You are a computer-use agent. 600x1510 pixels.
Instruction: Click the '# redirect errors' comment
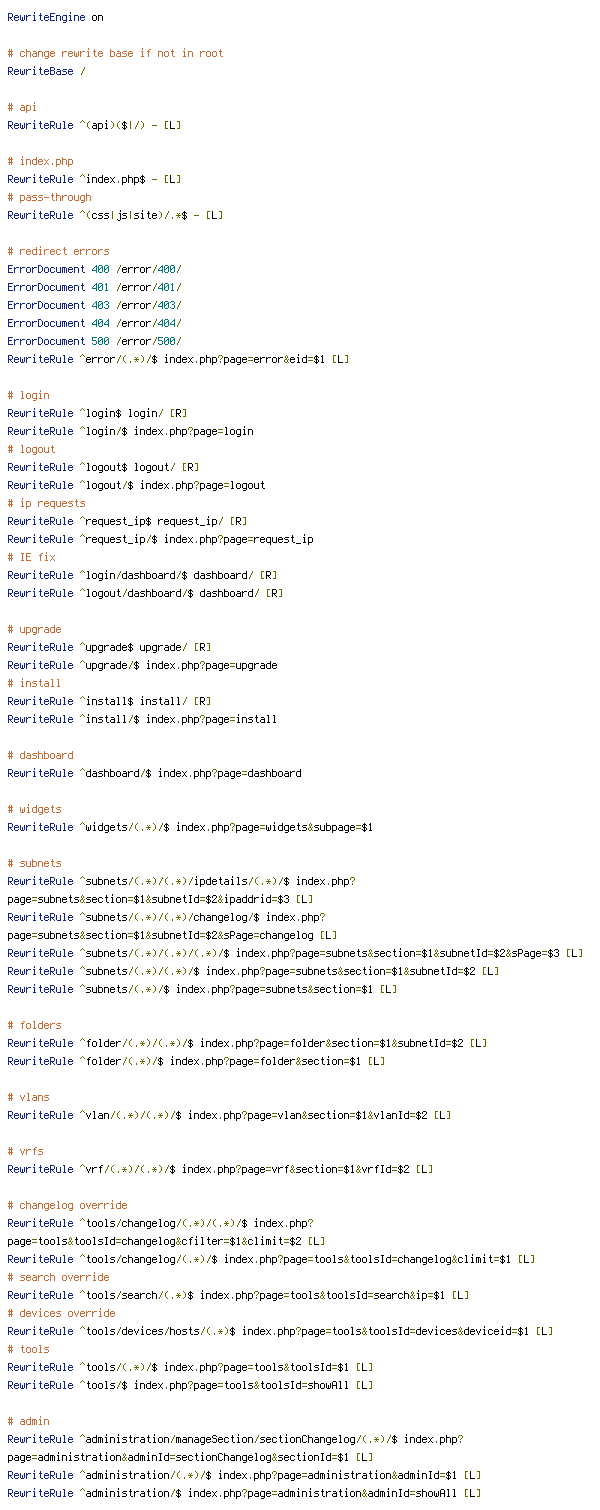(58, 251)
